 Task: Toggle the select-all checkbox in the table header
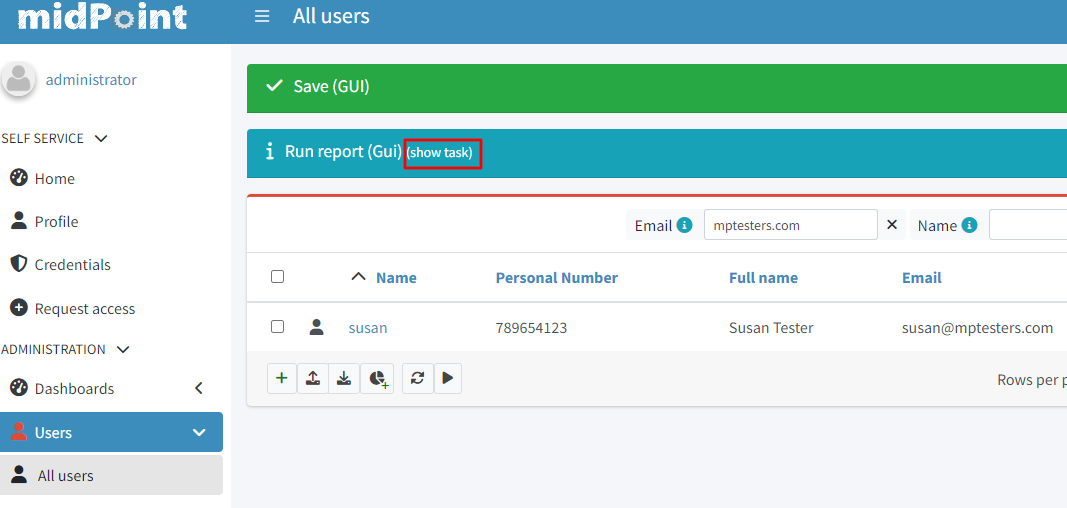coord(278,277)
